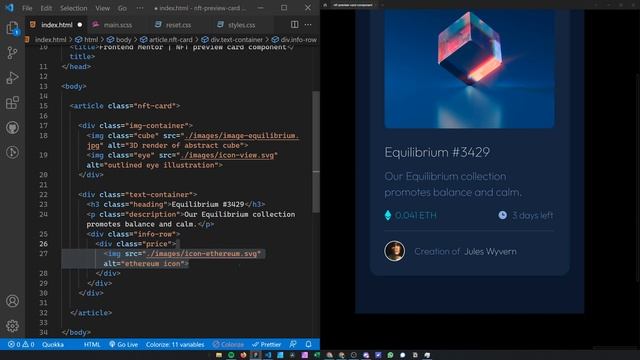Switch to the reset.css tab

pyautogui.click(x=178, y=25)
